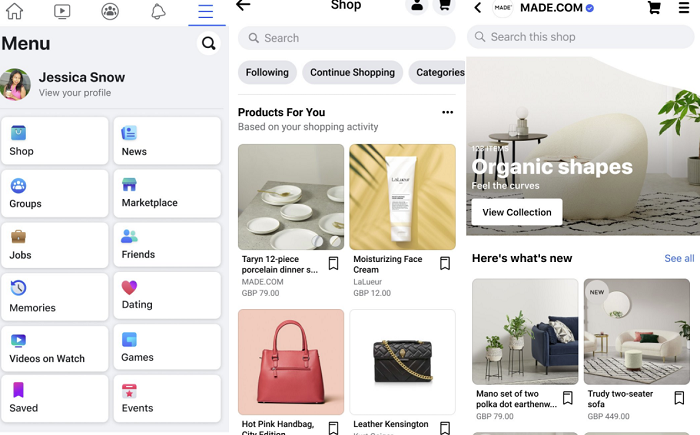Open the account profile icon in Shop
Screen dimensions: 700x435
tap(417, 5)
